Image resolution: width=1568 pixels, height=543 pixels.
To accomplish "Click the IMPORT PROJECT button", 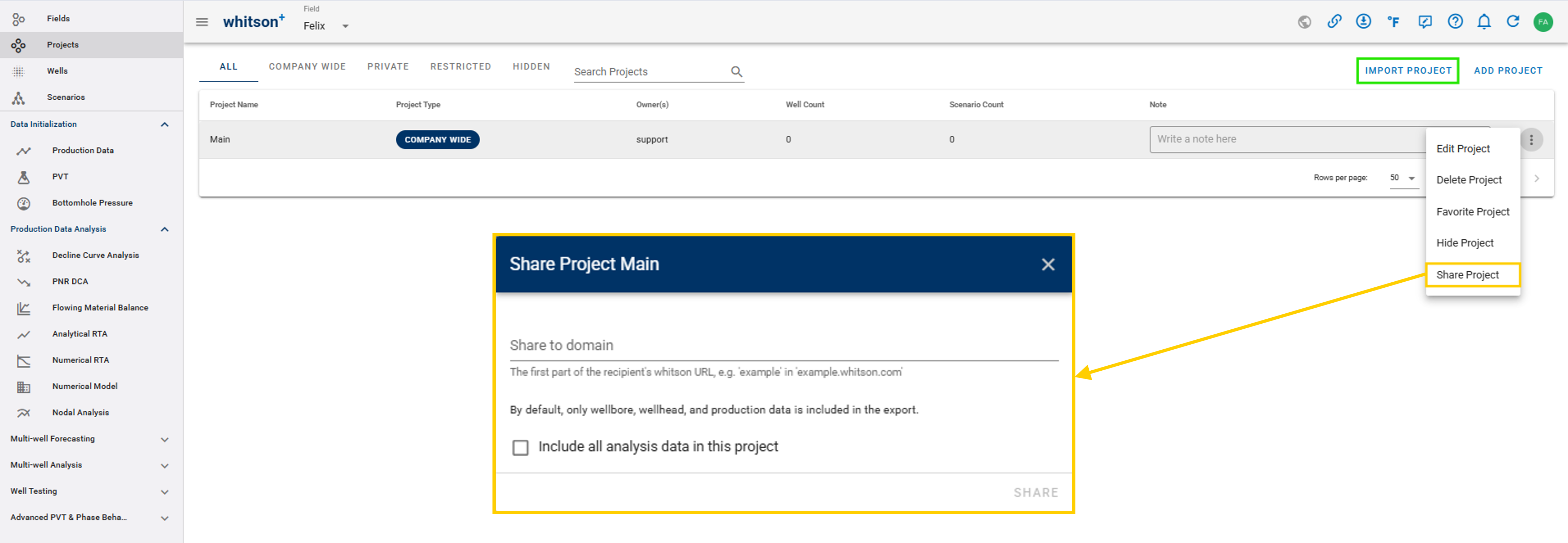I will [1408, 71].
